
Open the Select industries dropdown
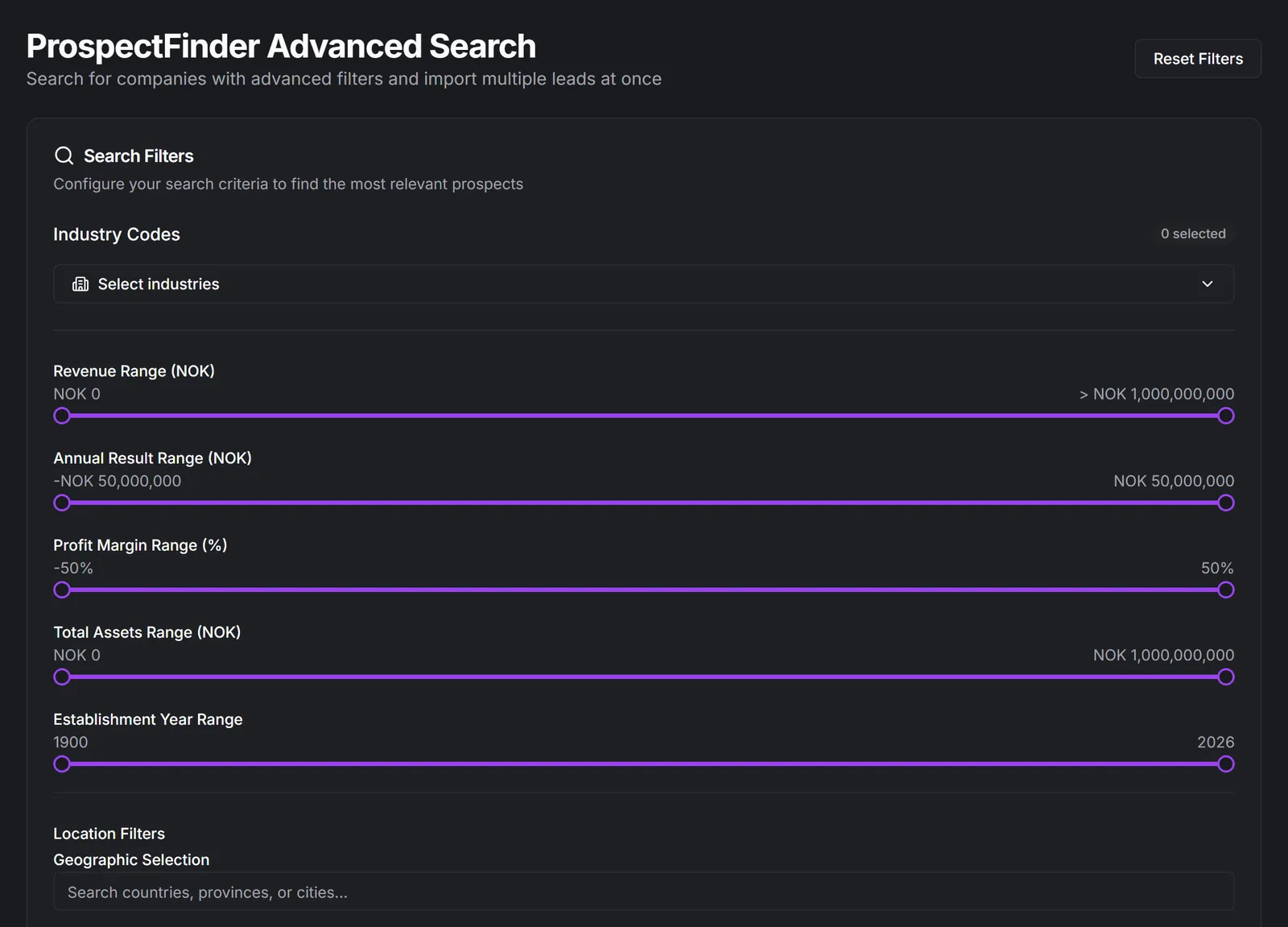click(x=643, y=284)
